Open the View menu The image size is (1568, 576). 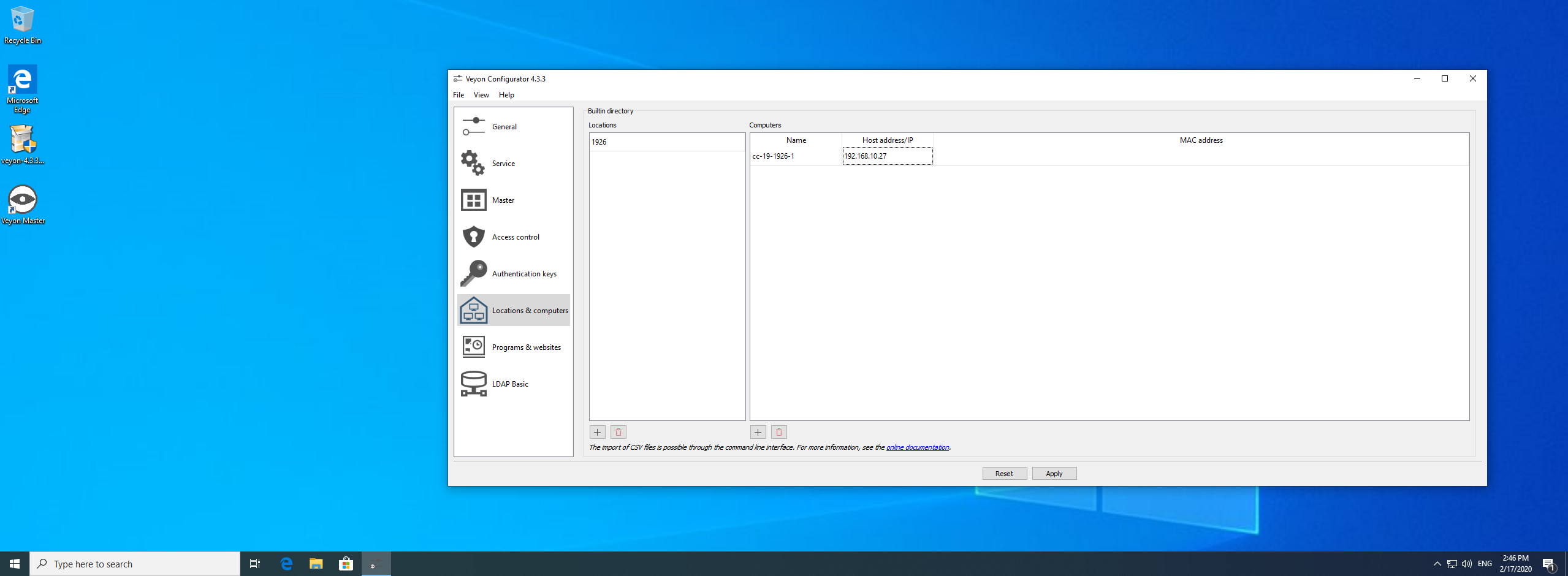pyautogui.click(x=481, y=95)
